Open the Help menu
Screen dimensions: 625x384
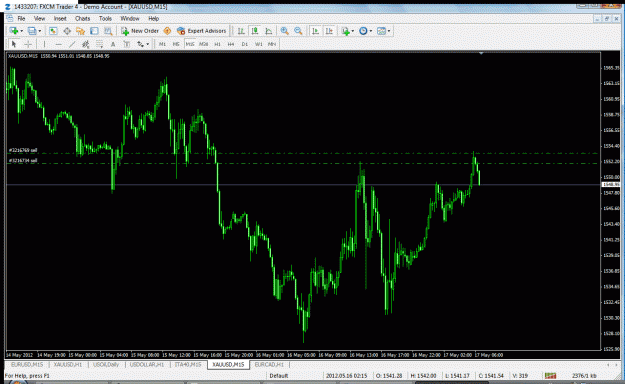(x=153, y=18)
